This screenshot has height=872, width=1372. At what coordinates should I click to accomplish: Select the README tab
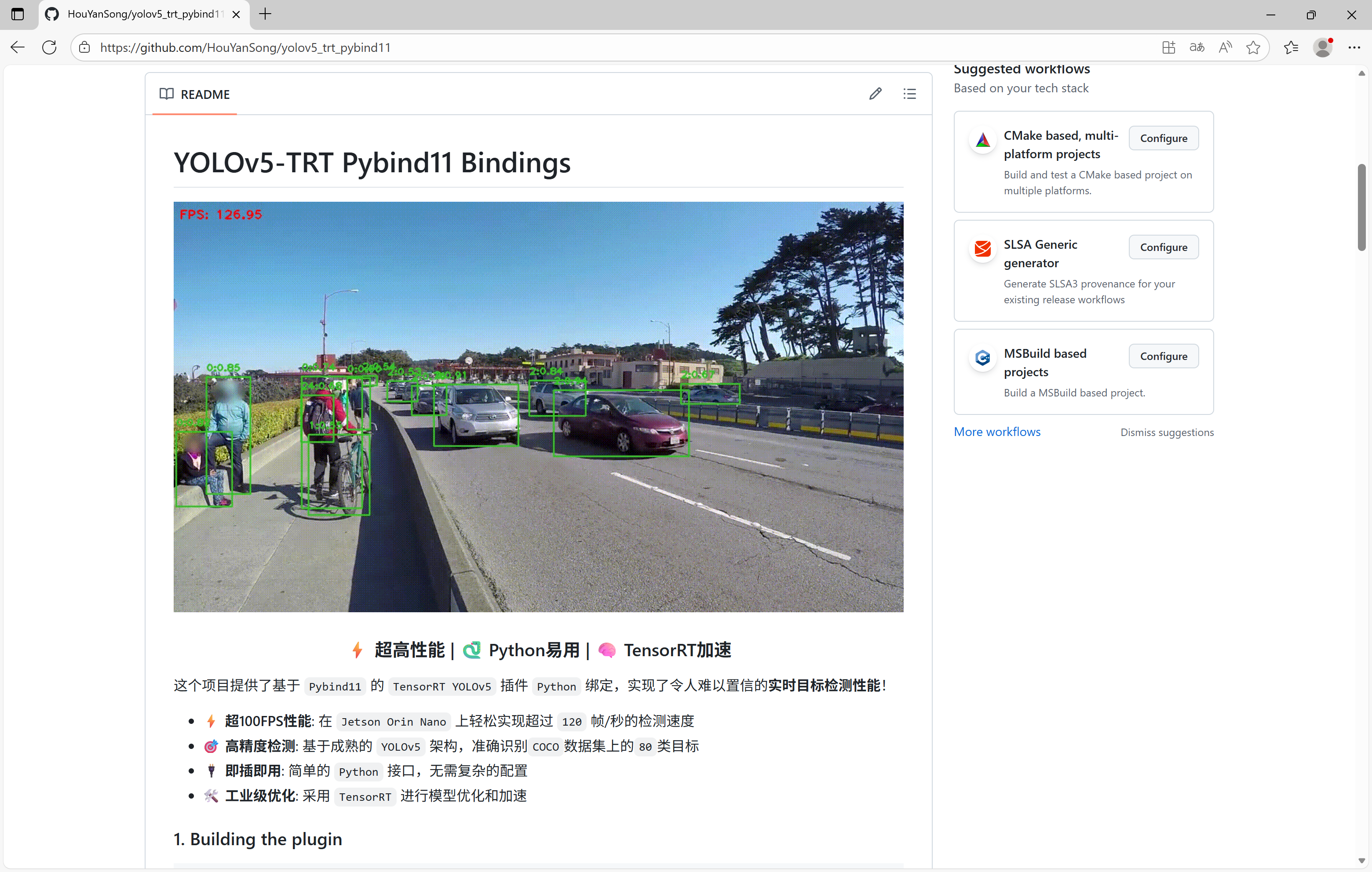coord(195,94)
